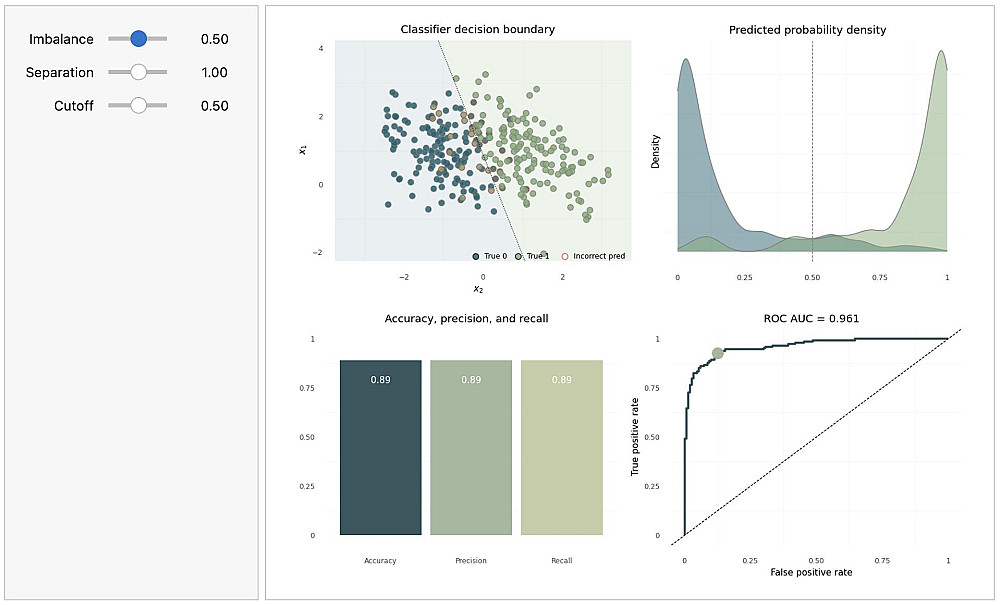This screenshot has height=605, width=1000.
Task: Click the "ROC AUC = 0.961" title
Action: point(808,319)
